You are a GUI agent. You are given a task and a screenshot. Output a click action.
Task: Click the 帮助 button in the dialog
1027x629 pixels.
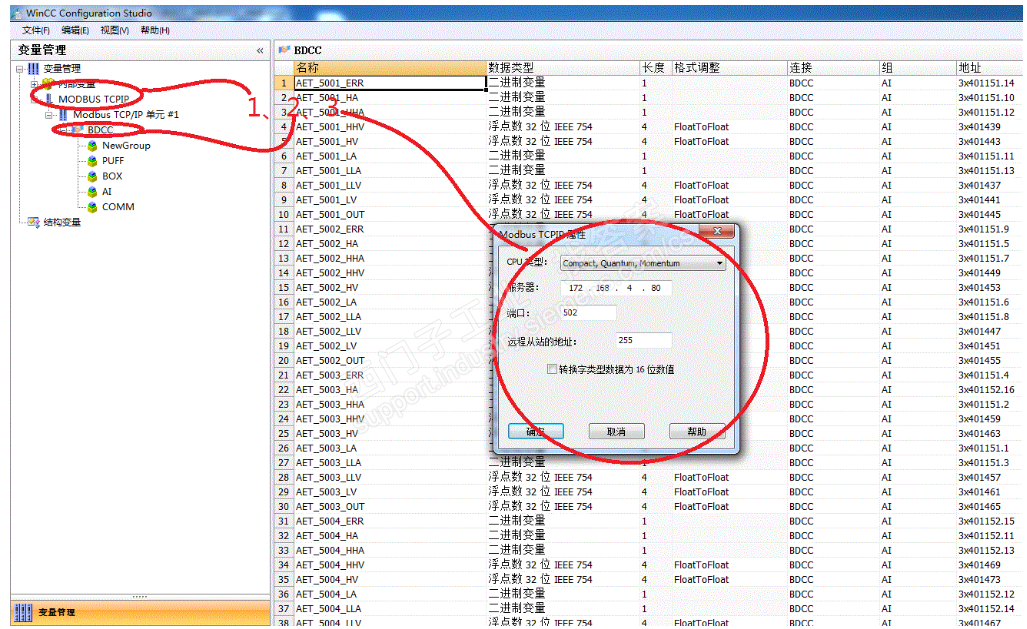click(697, 431)
